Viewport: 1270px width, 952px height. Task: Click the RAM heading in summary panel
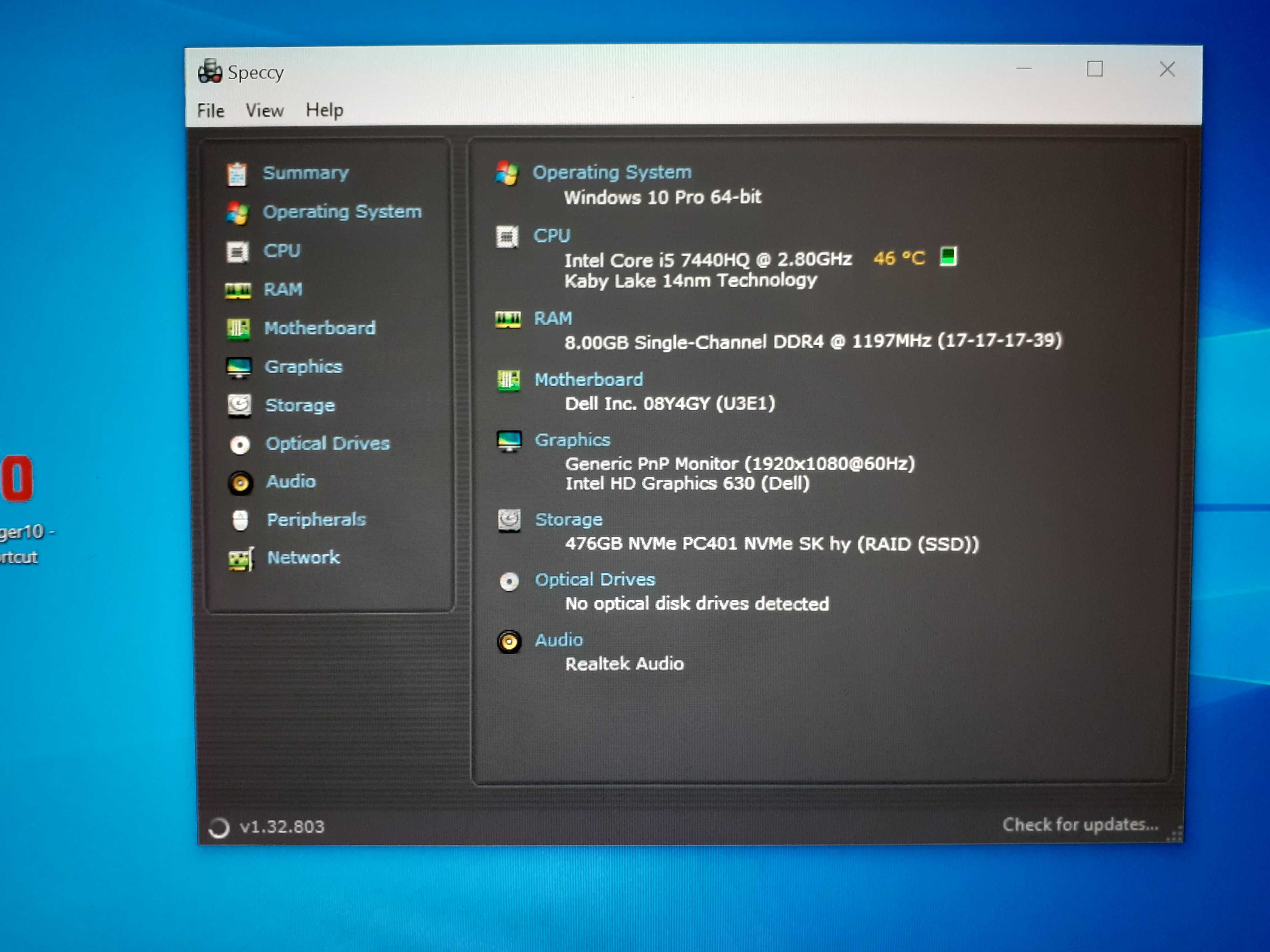click(553, 318)
